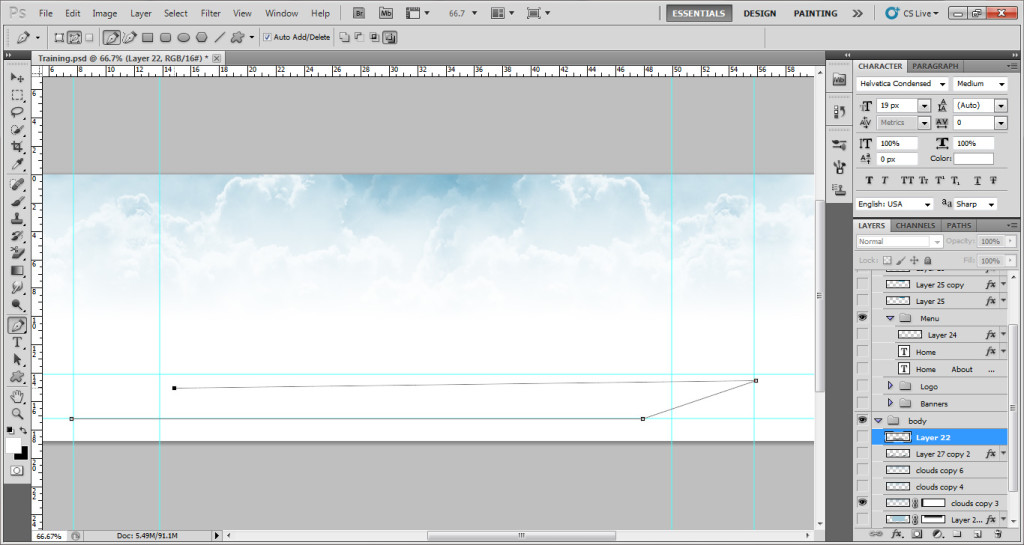Show the clouds copy 6 layer
The height and width of the screenshot is (545, 1024).
point(863,470)
